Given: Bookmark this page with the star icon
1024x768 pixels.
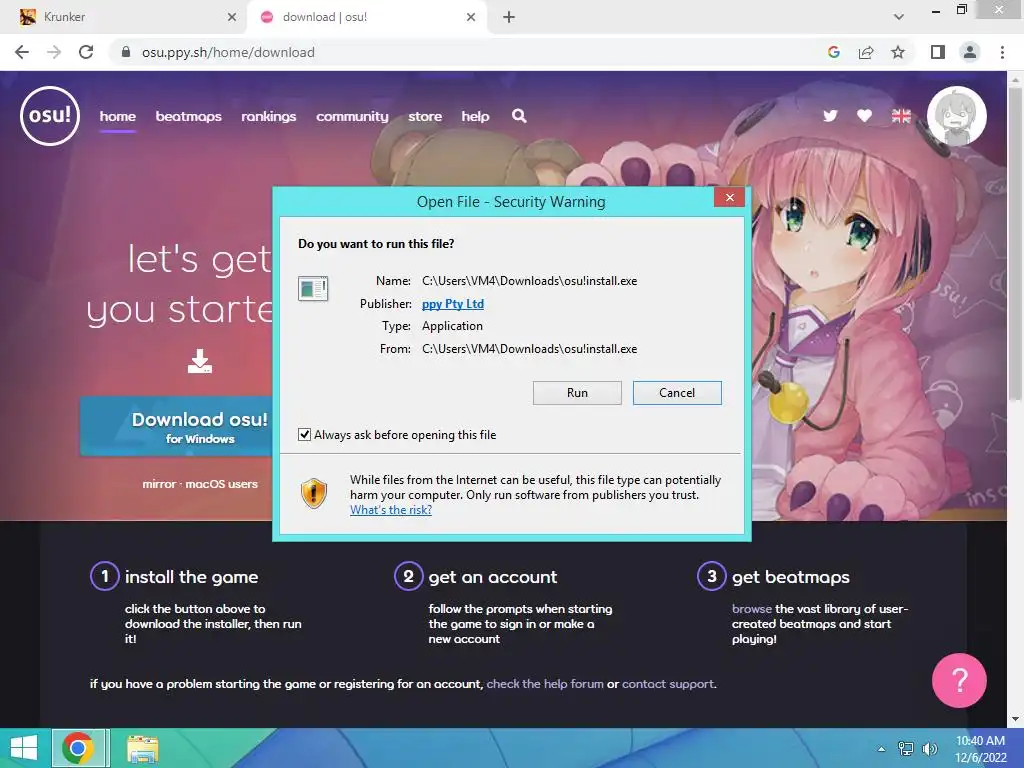Looking at the screenshot, I should click(898, 52).
